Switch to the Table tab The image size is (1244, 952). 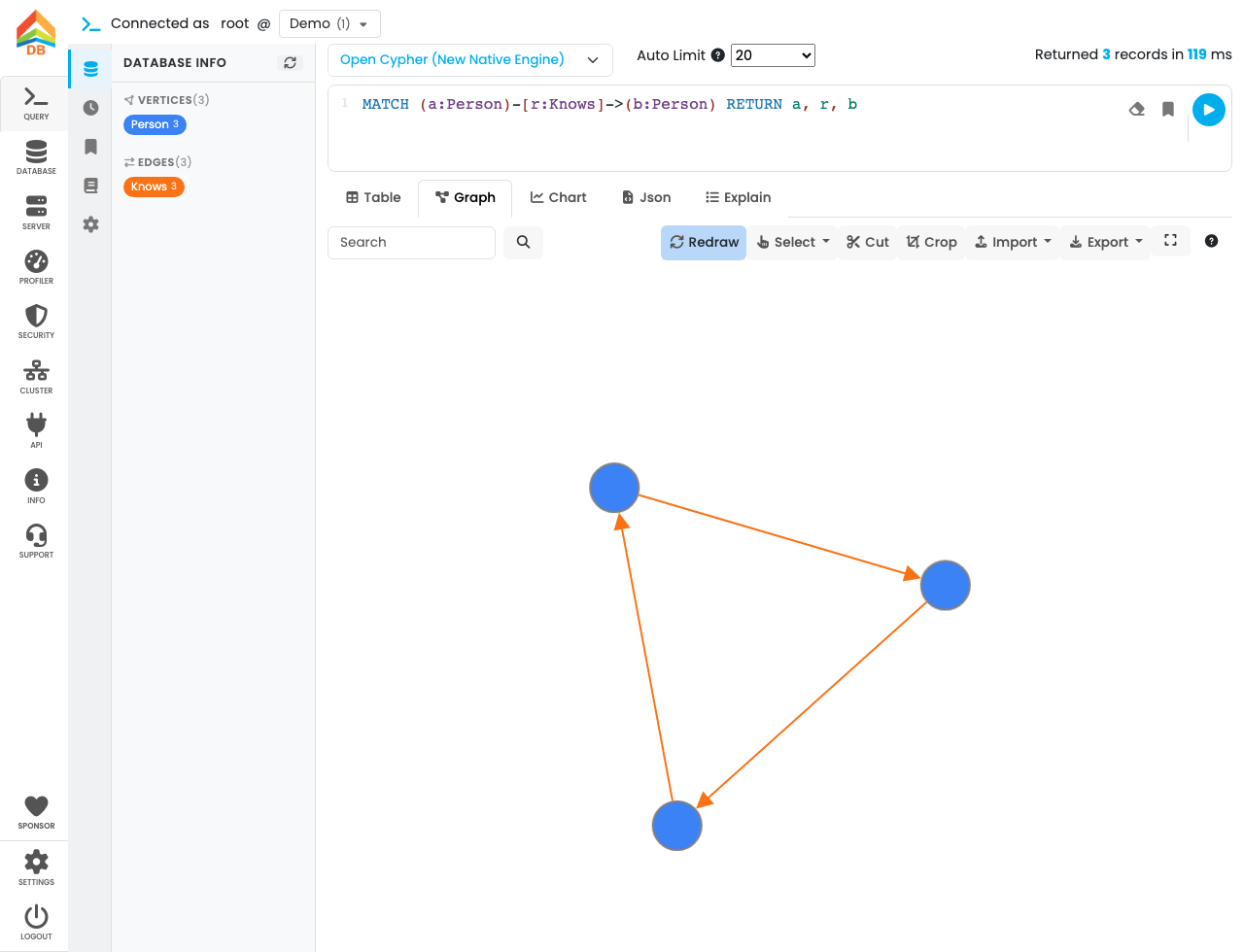coord(373,197)
